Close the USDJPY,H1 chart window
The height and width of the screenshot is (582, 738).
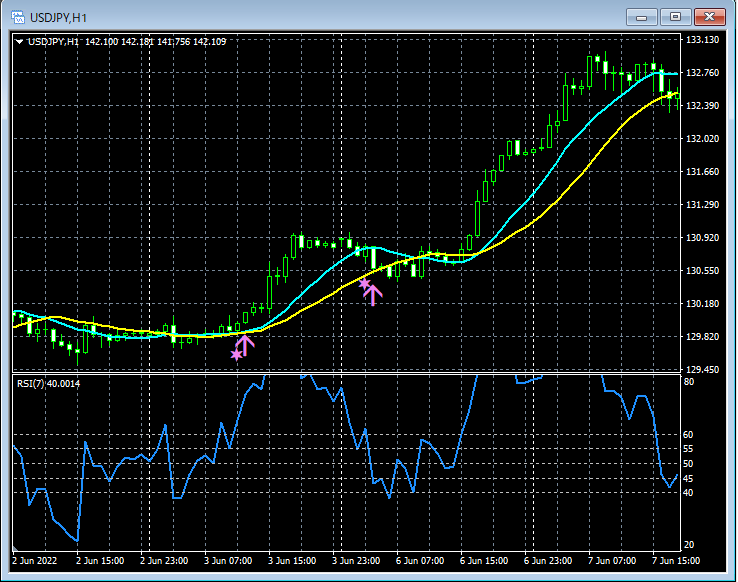pyautogui.click(x=710, y=17)
